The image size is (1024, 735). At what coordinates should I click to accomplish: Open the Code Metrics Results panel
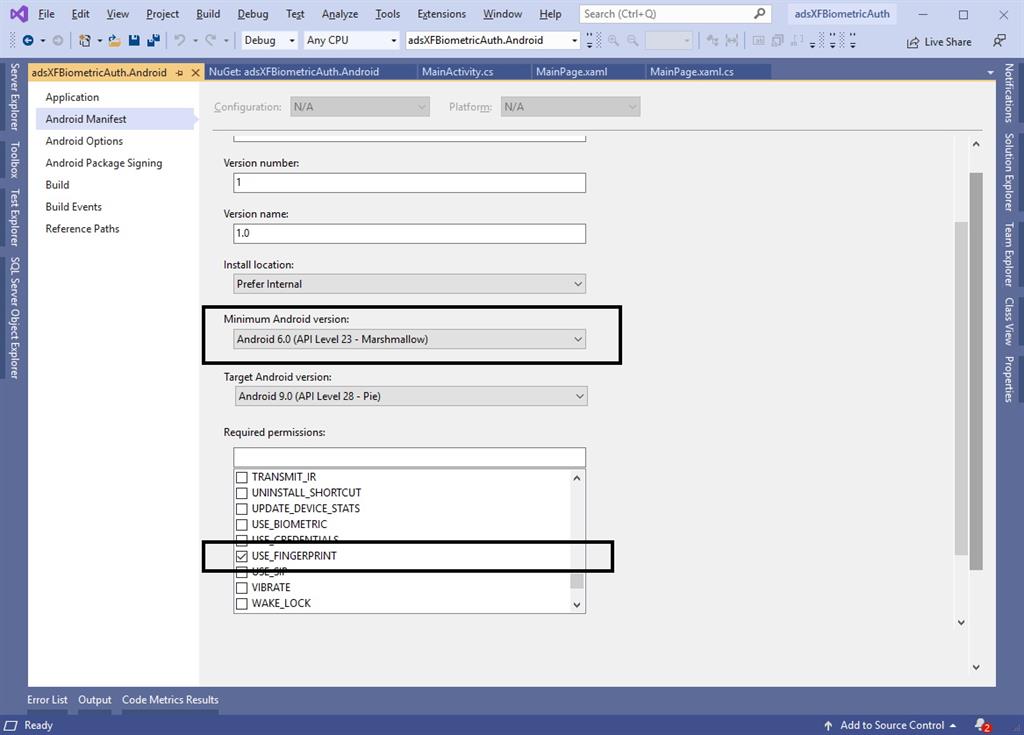170,700
